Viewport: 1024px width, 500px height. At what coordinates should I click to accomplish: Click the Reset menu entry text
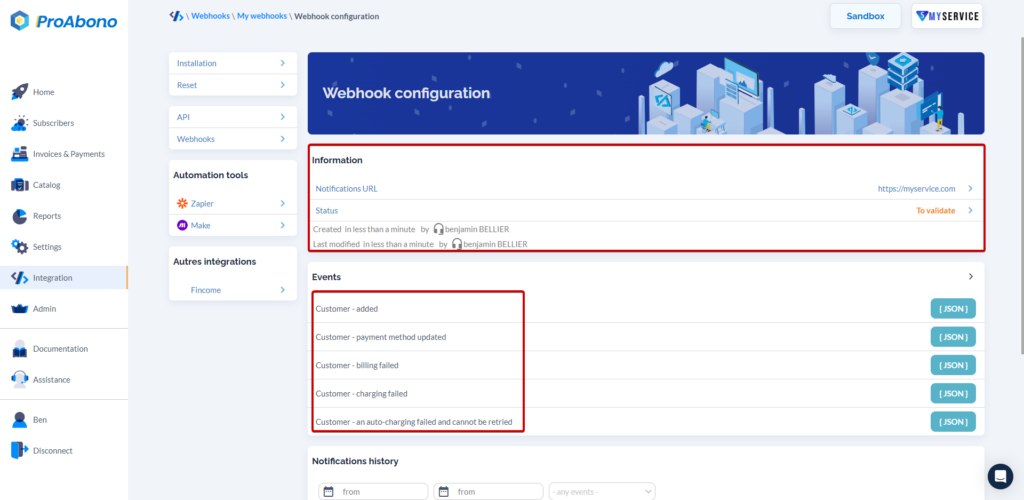(187, 85)
